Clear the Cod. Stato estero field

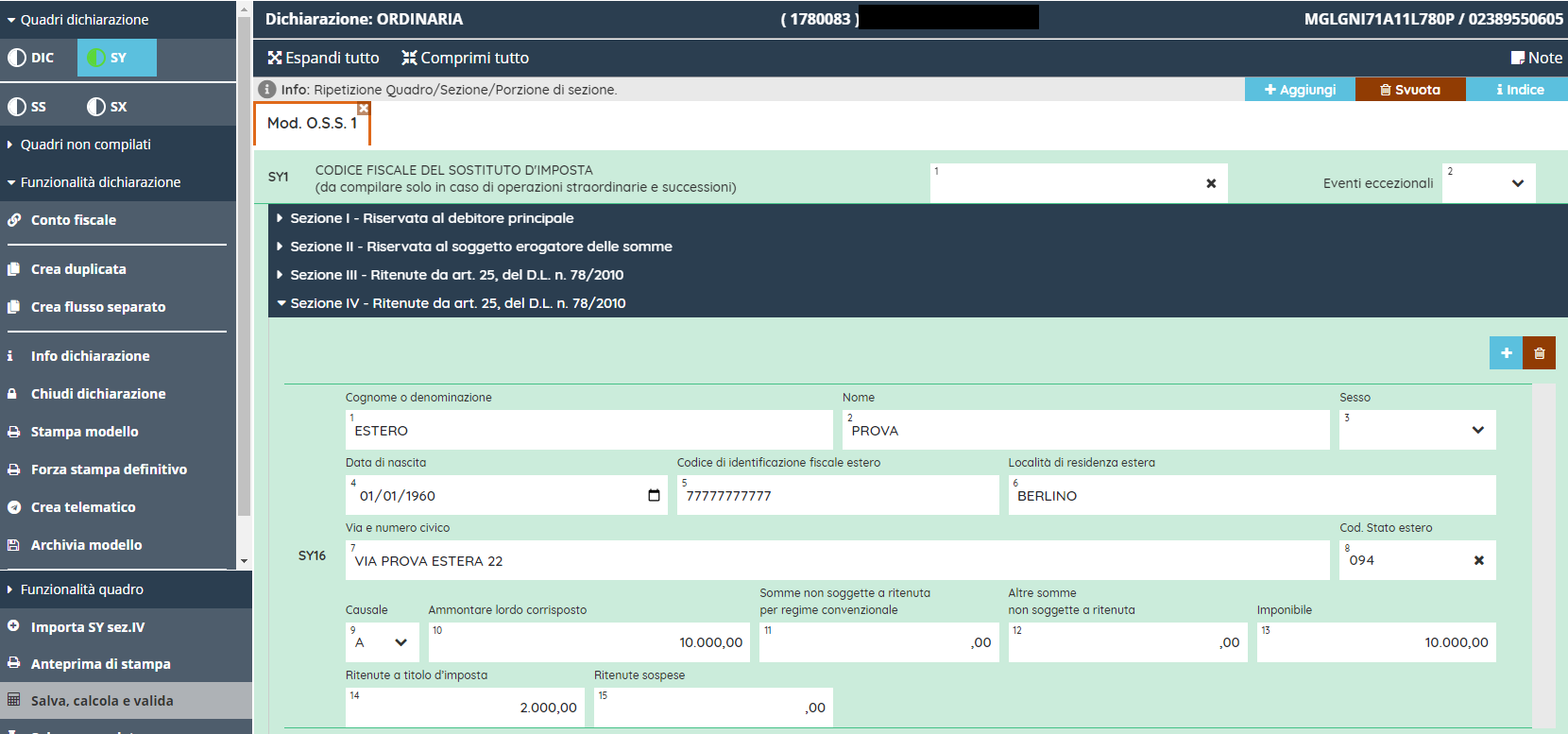click(1478, 560)
